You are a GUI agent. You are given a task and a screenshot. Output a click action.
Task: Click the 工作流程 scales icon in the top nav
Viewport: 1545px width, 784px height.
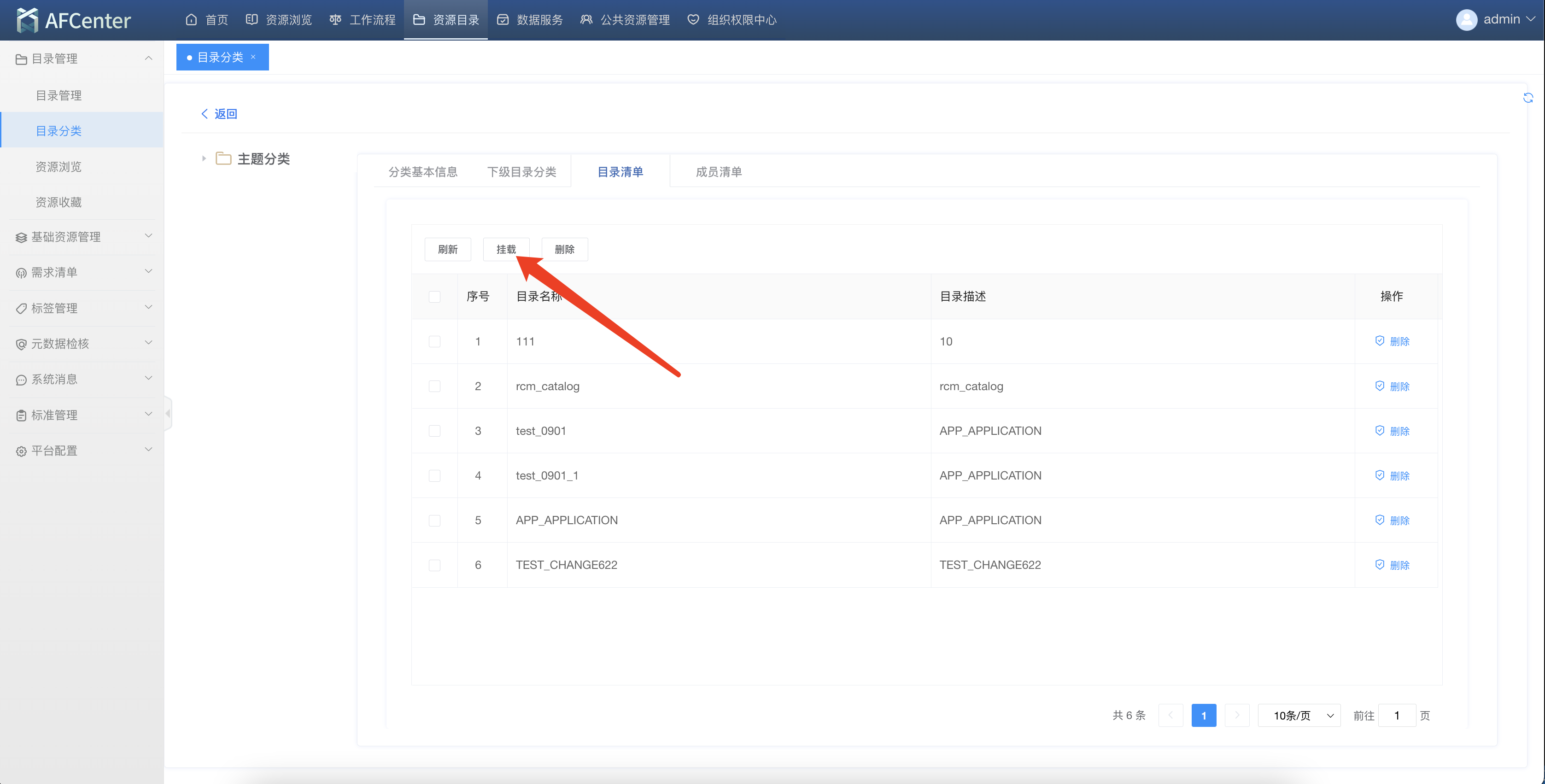335,20
